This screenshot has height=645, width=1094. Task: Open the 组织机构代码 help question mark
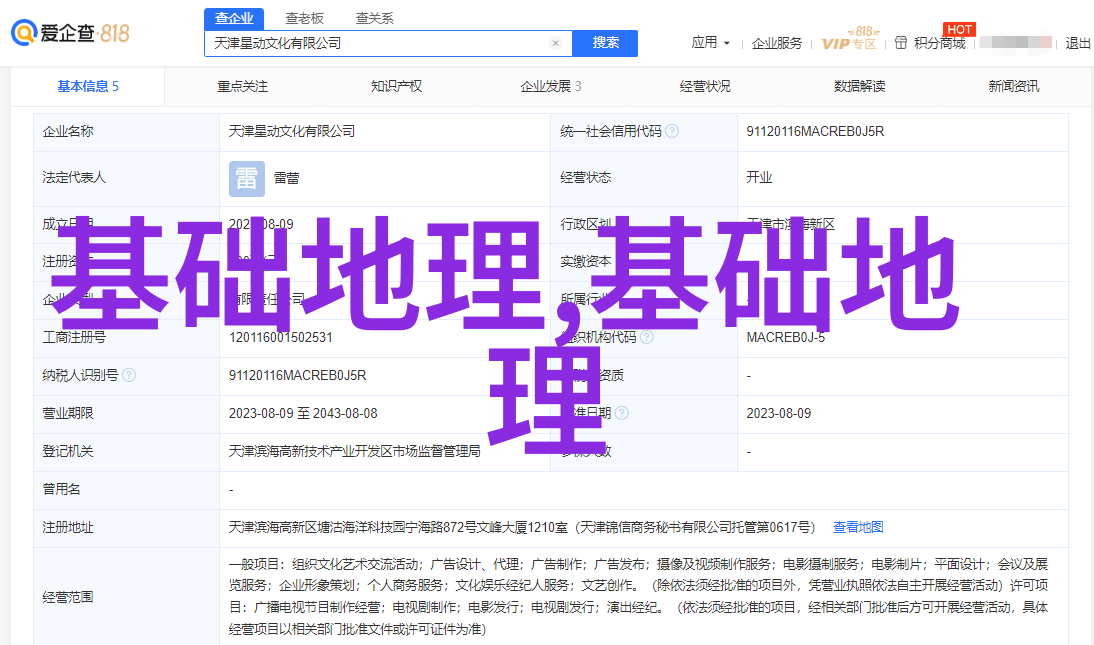(647, 337)
